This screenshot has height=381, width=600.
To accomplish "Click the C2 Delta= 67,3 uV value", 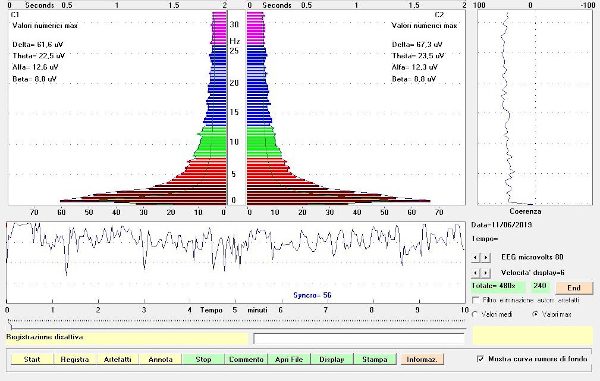I will [x=417, y=44].
